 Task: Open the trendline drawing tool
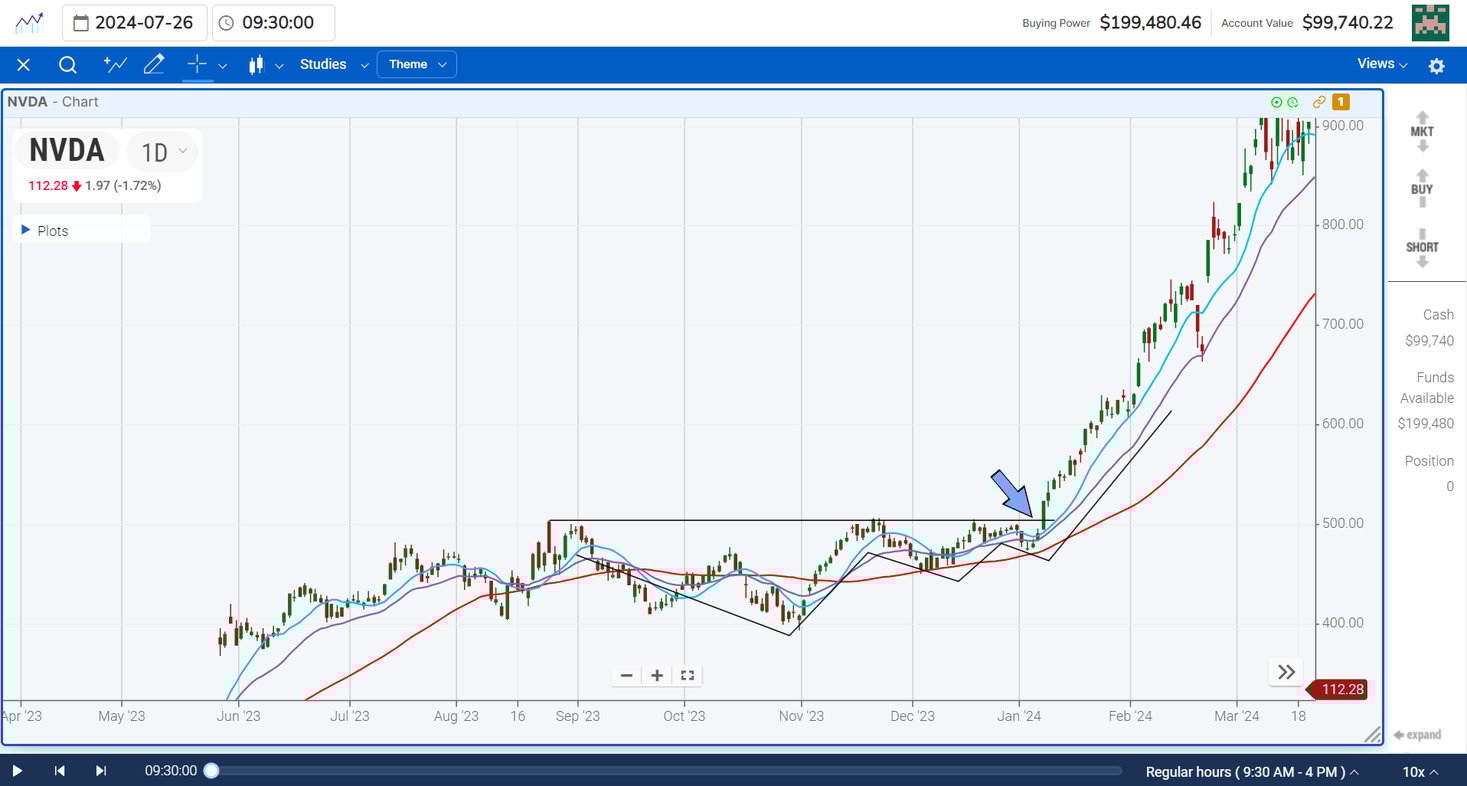114,64
